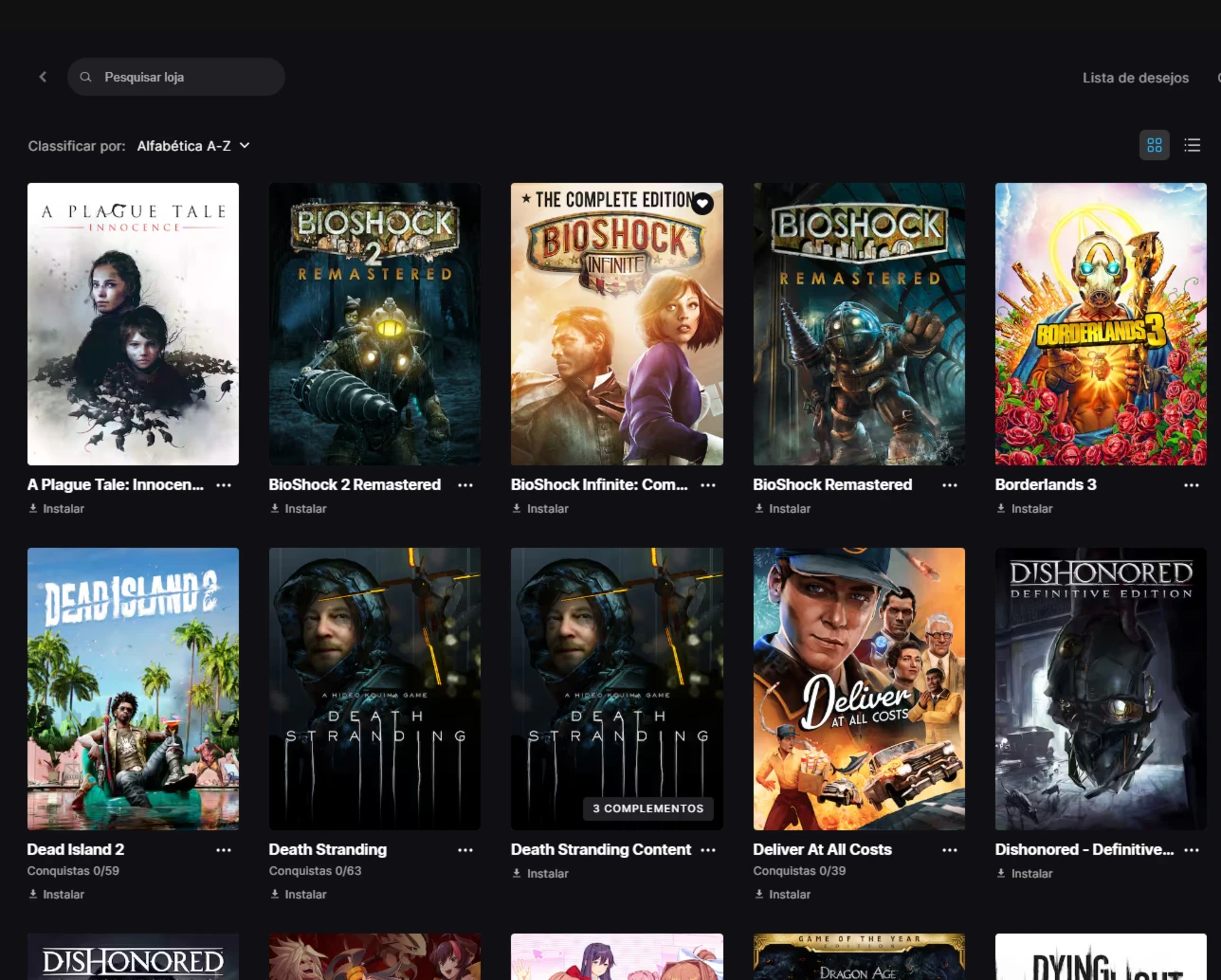The height and width of the screenshot is (980, 1221).
Task: Open BioShock 2 Remastered cover art
Action: click(x=374, y=324)
